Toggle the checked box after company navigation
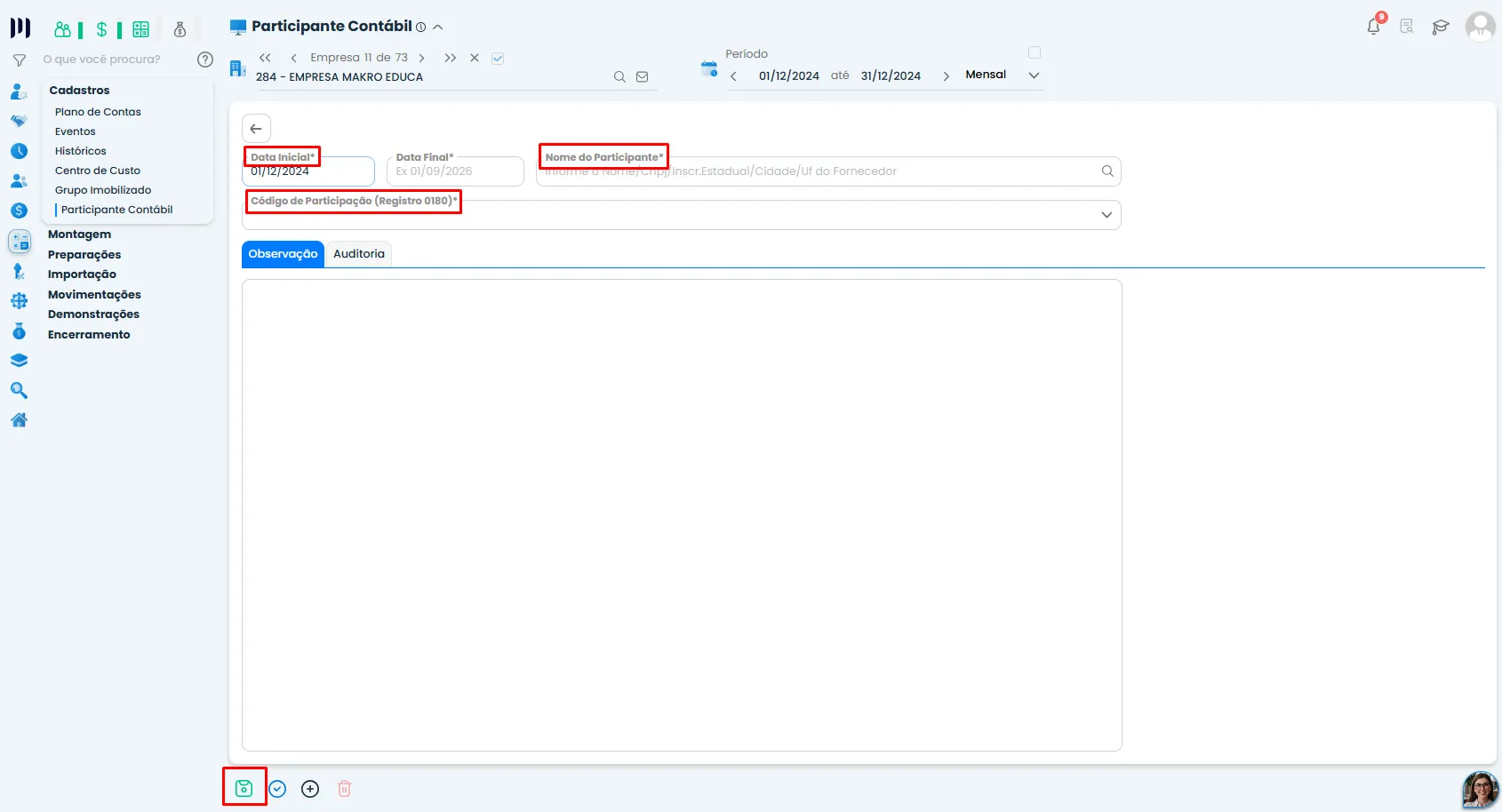 point(498,59)
